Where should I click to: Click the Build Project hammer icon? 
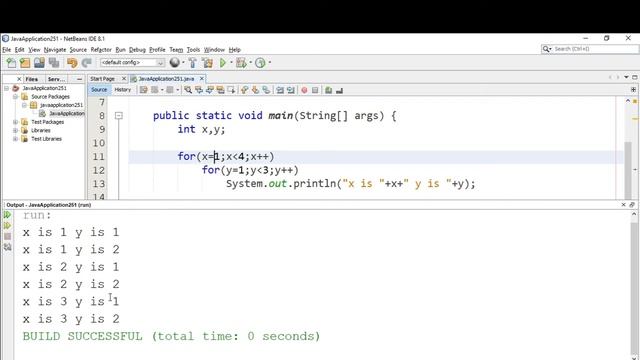[193, 62]
